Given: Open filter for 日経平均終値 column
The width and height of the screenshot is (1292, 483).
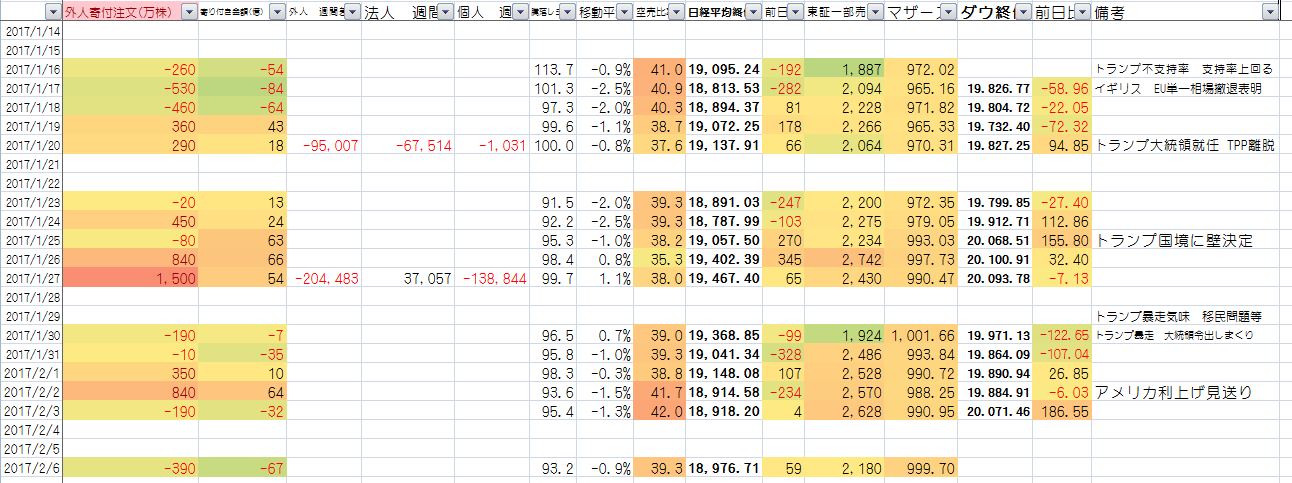Looking at the screenshot, I should tap(751, 12).
